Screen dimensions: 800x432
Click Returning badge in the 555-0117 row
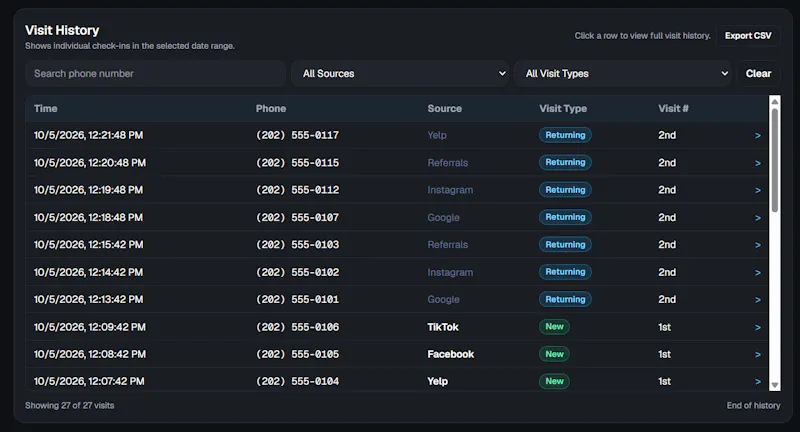click(565, 135)
